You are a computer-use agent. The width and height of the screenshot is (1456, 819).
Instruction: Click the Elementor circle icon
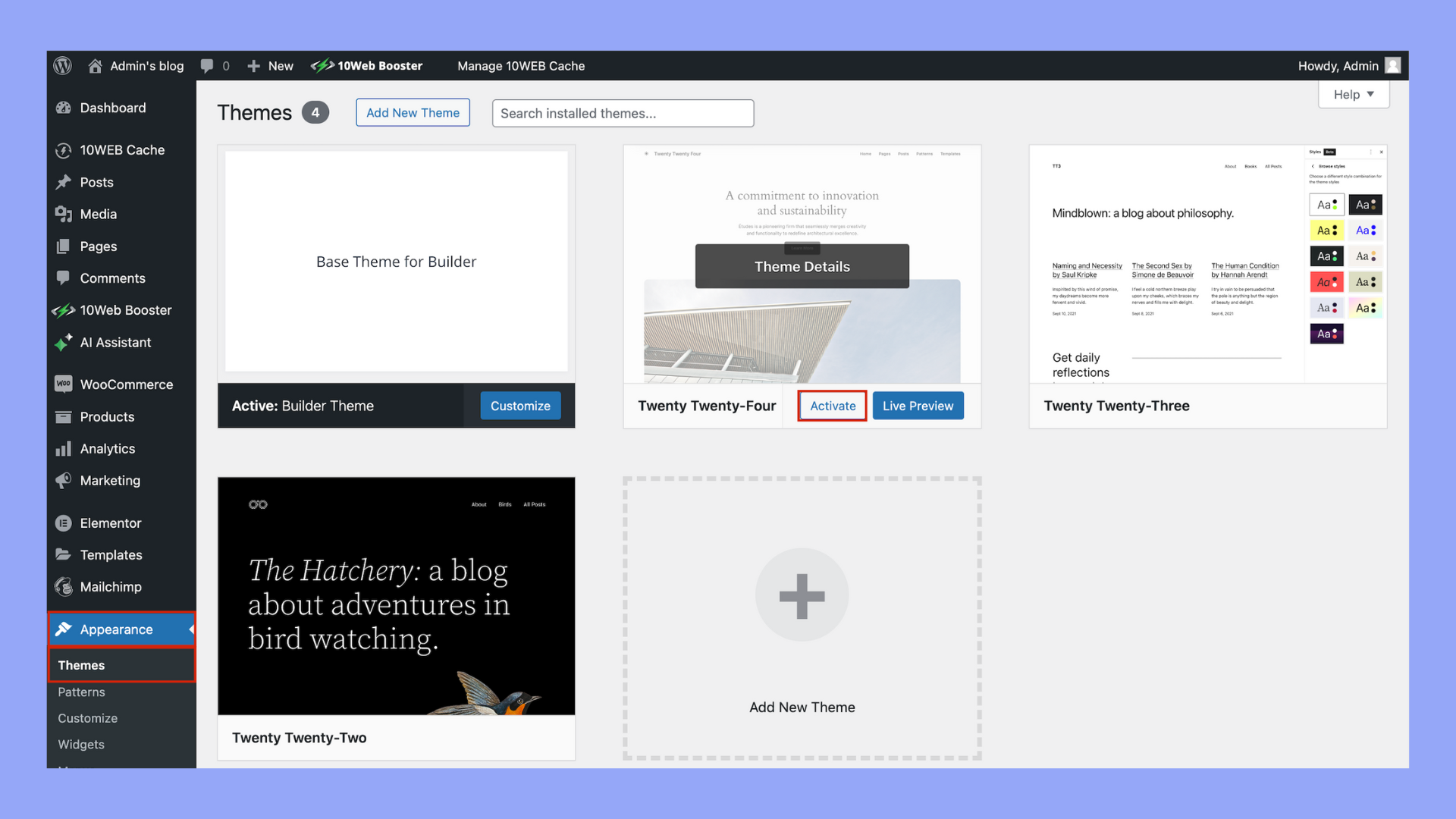coord(64,523)
